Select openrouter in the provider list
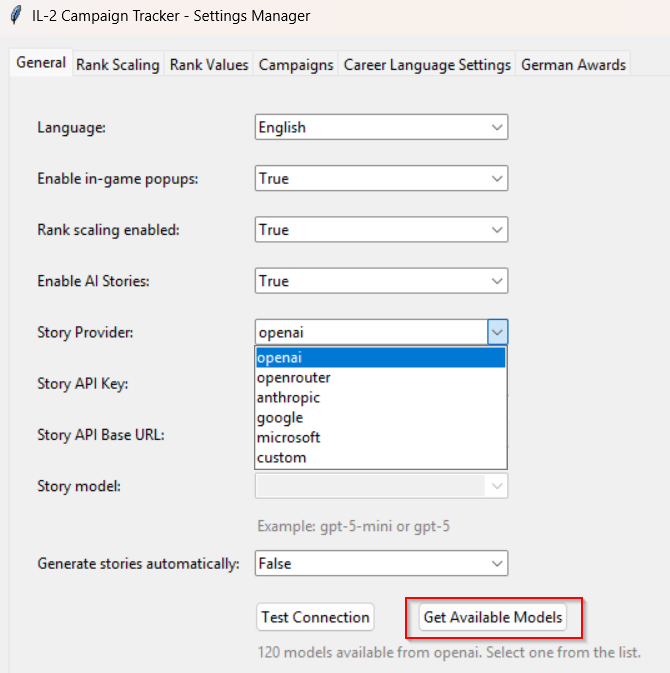This screenshot has height=673, width=670. [380, 378]
